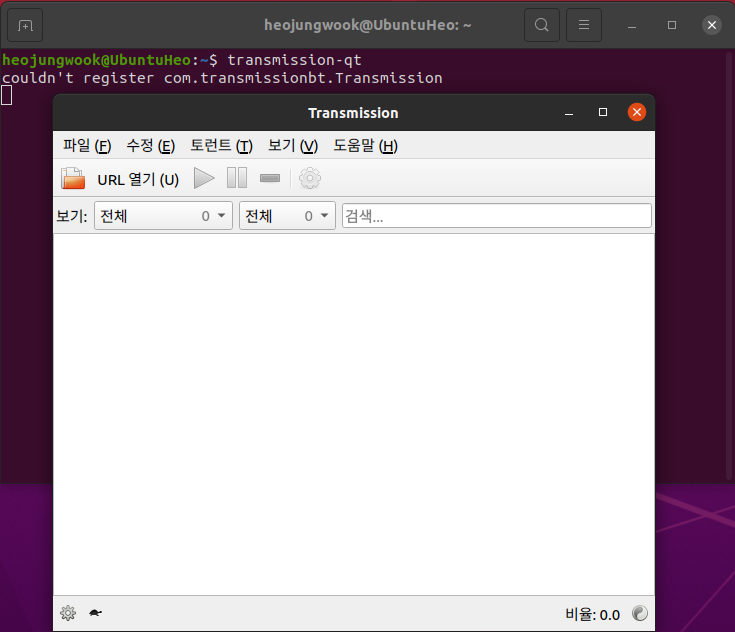Open a torrent file with the folder icon
The width and height of the screenshot is (735, 632).
[x=73, y=179]
